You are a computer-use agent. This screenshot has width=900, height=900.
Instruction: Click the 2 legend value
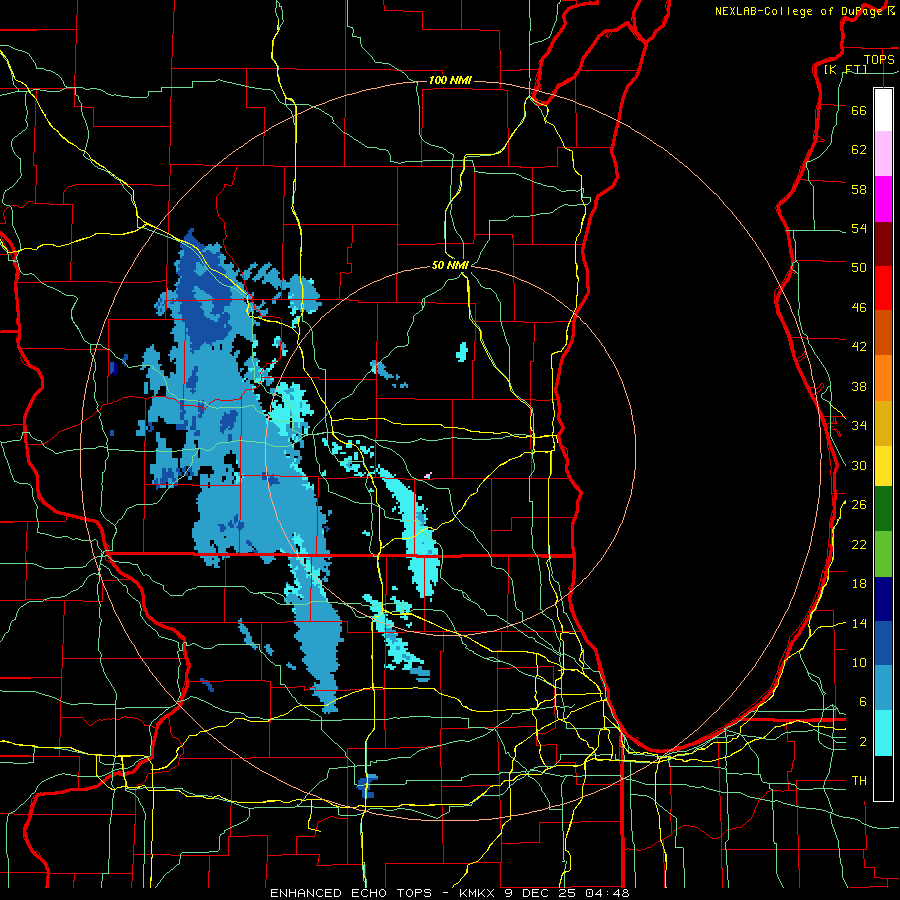[863, 742]
